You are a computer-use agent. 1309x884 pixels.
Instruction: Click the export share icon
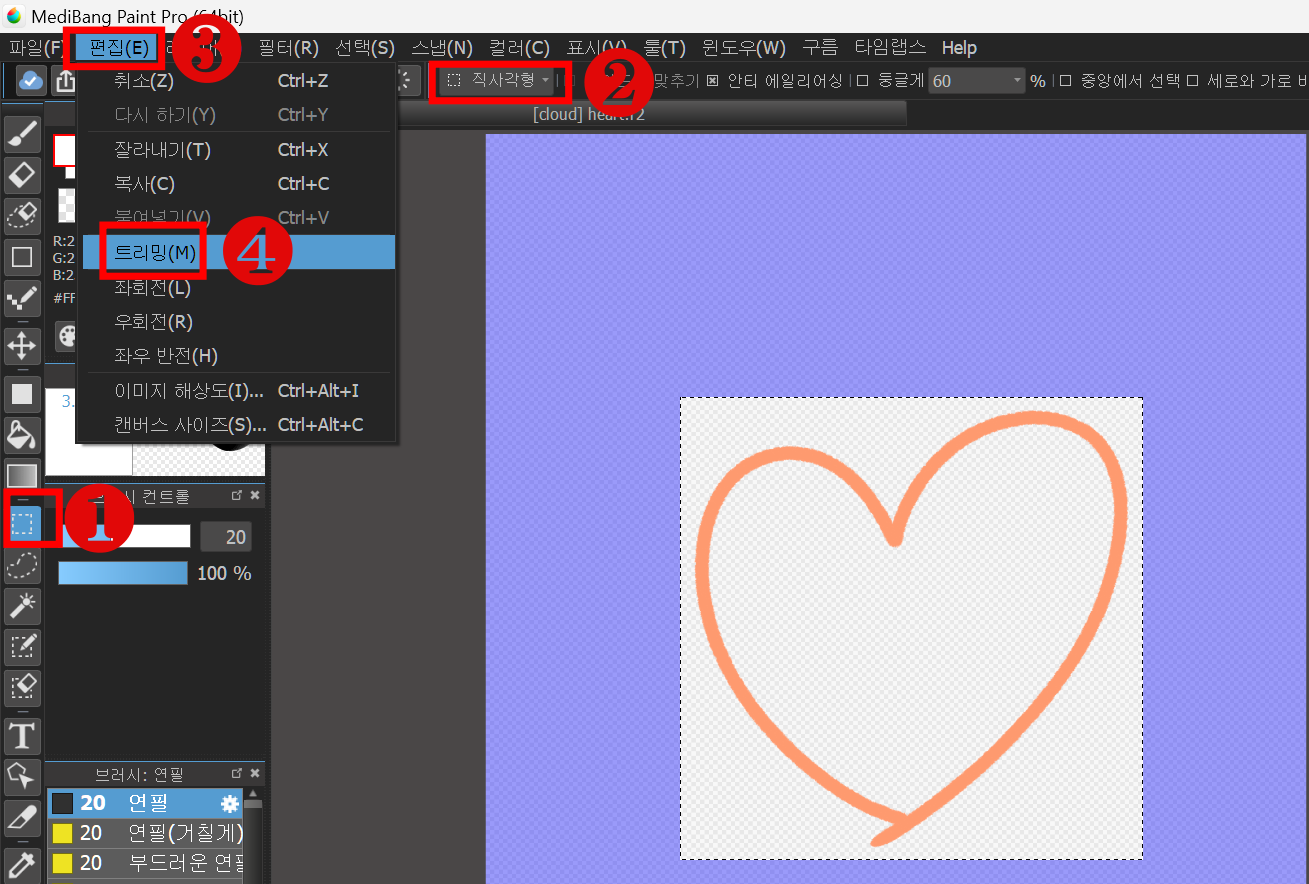tap(65, 81)
